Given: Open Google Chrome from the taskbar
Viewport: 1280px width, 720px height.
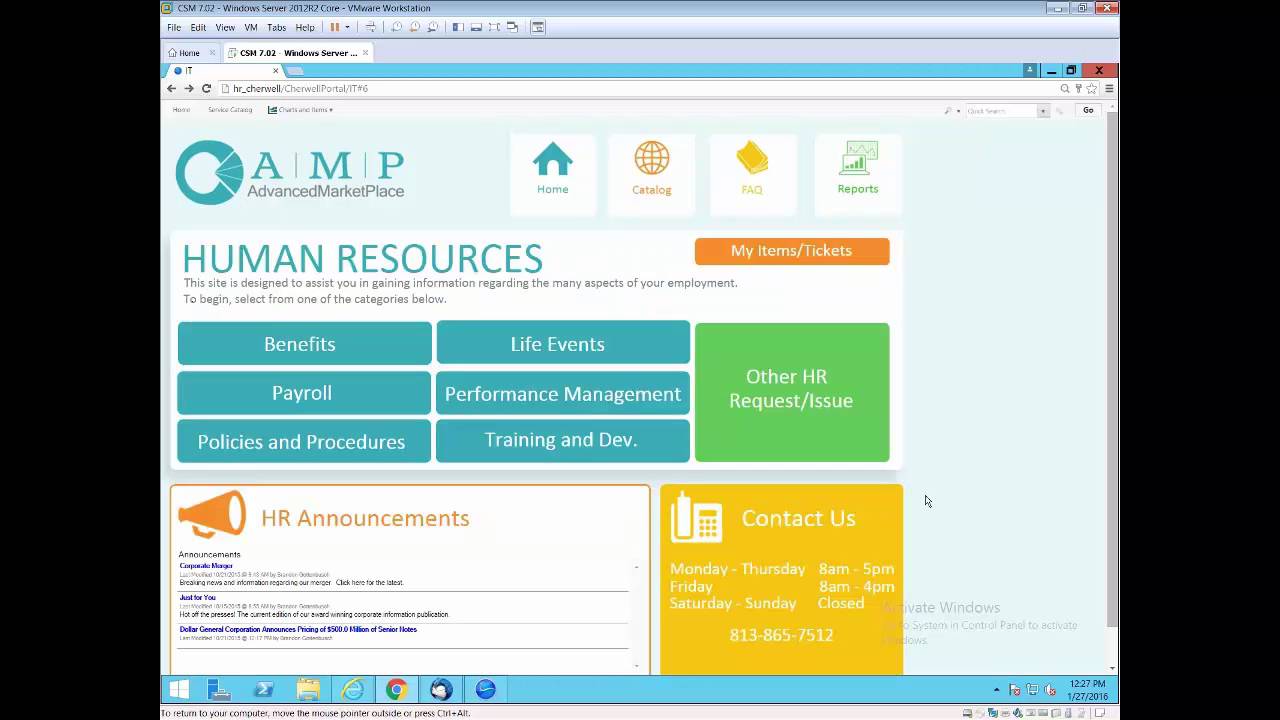Looking at the screenshot, I should point(397,689).
